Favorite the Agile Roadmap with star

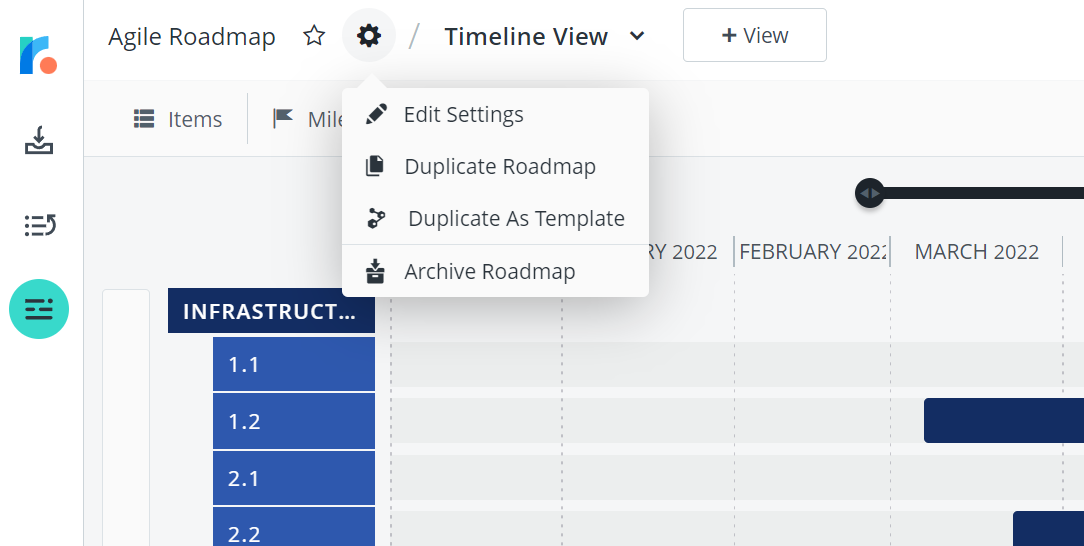314,35
